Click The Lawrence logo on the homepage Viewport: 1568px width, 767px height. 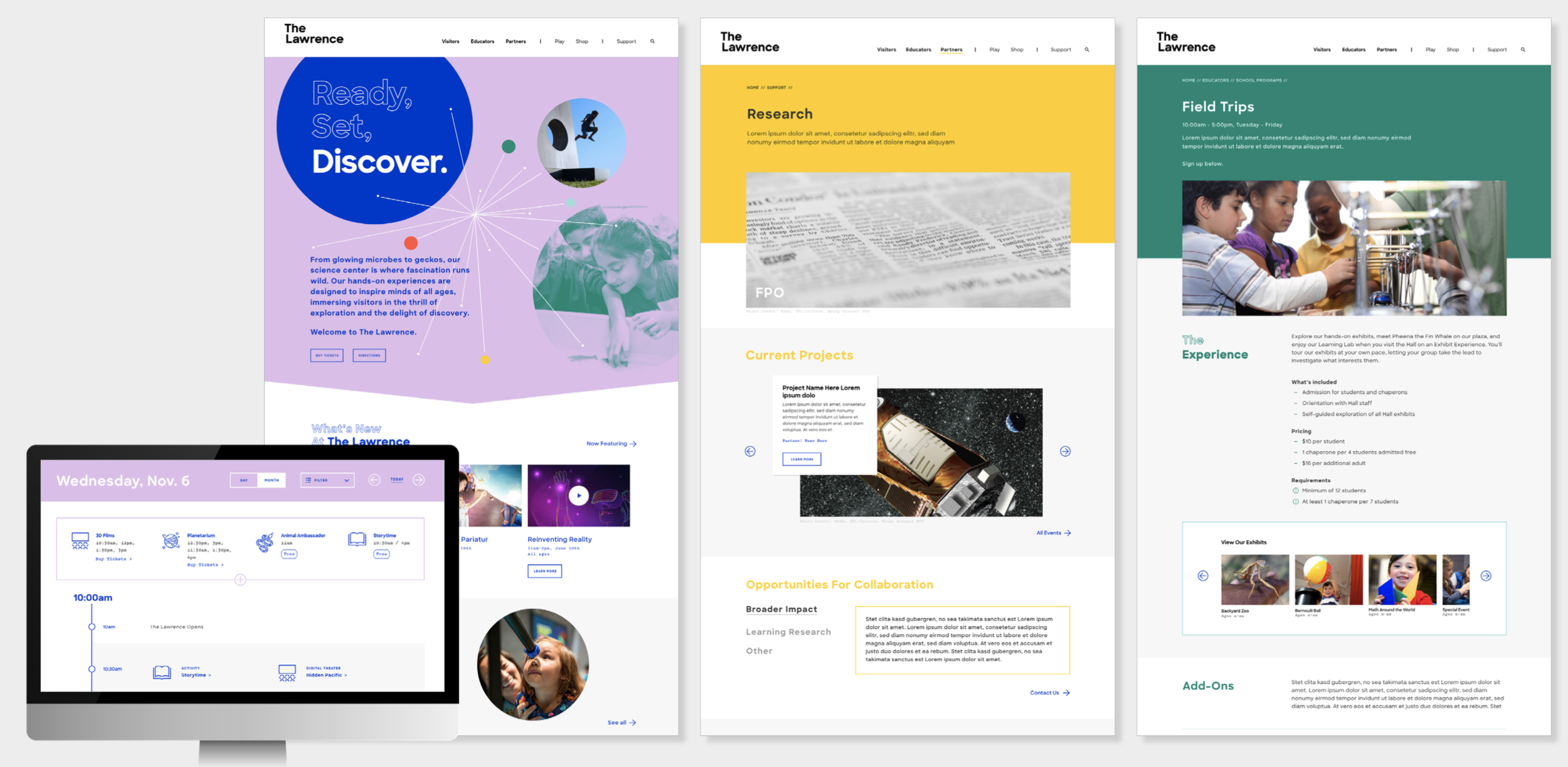pos(314,34)
